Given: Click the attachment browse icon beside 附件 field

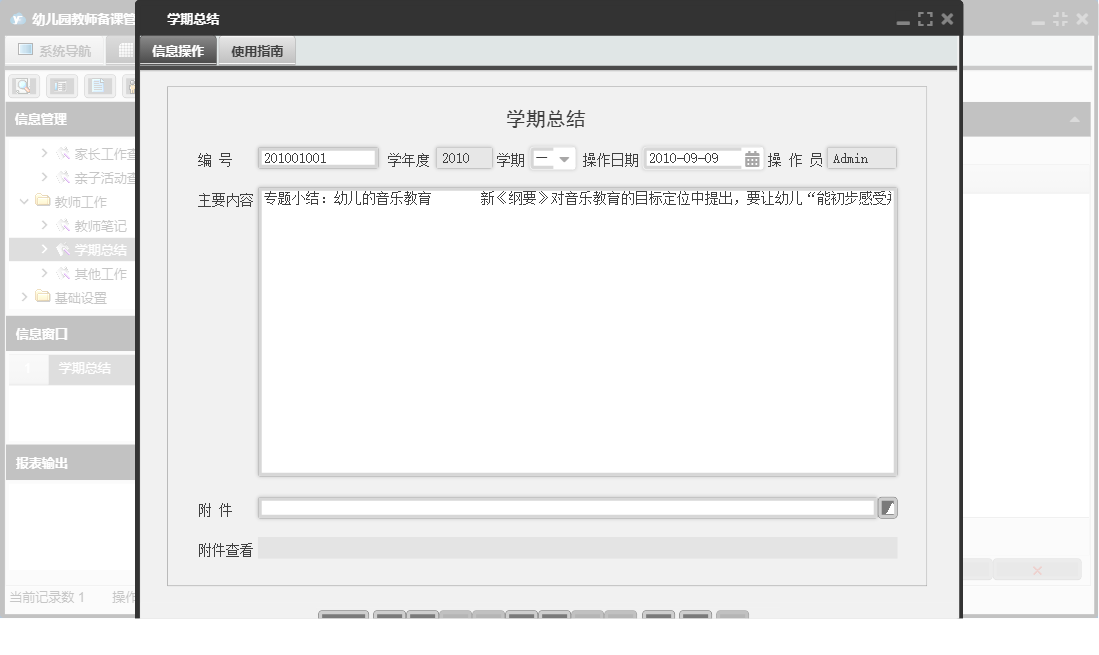Looking at the screenshot, I should pos(889,507).
